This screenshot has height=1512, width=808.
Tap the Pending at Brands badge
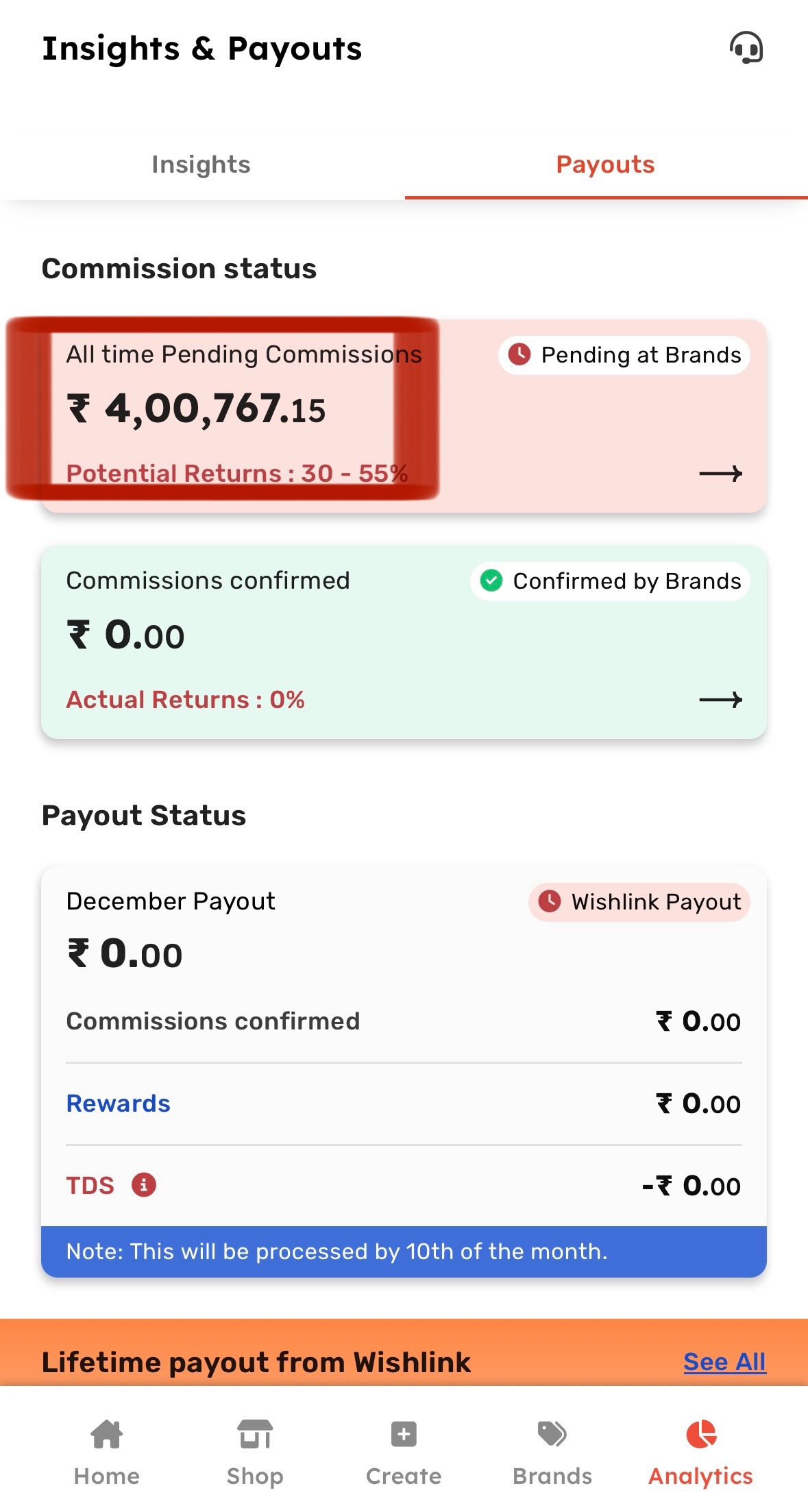[x=624, y=355]
